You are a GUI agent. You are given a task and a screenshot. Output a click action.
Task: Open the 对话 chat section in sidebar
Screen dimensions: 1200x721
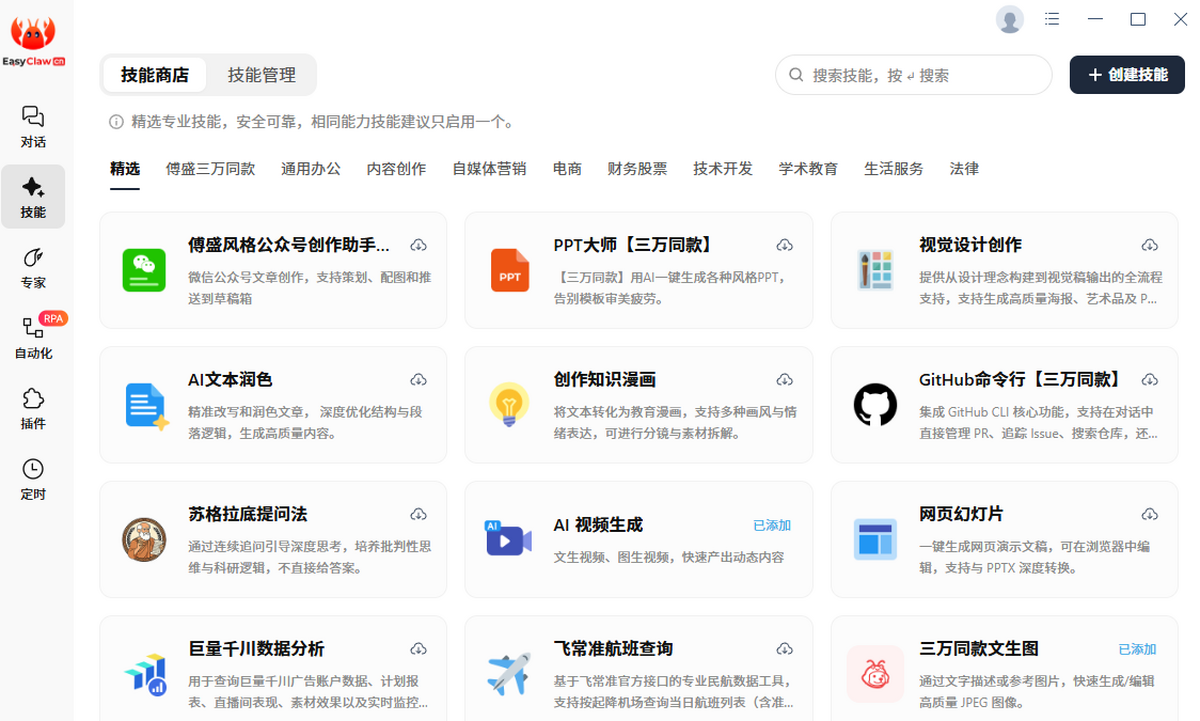pos(33,127)
